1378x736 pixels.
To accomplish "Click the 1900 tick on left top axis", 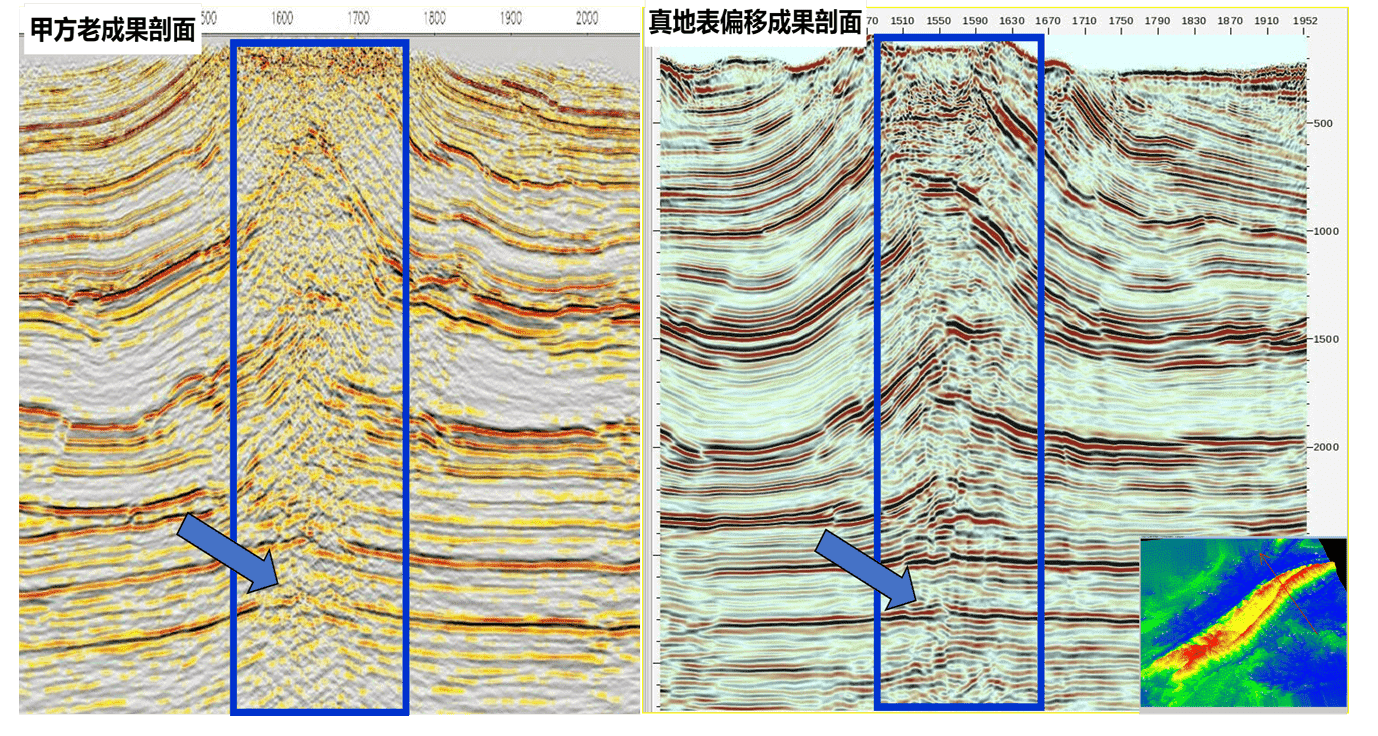I will (510, 18).
